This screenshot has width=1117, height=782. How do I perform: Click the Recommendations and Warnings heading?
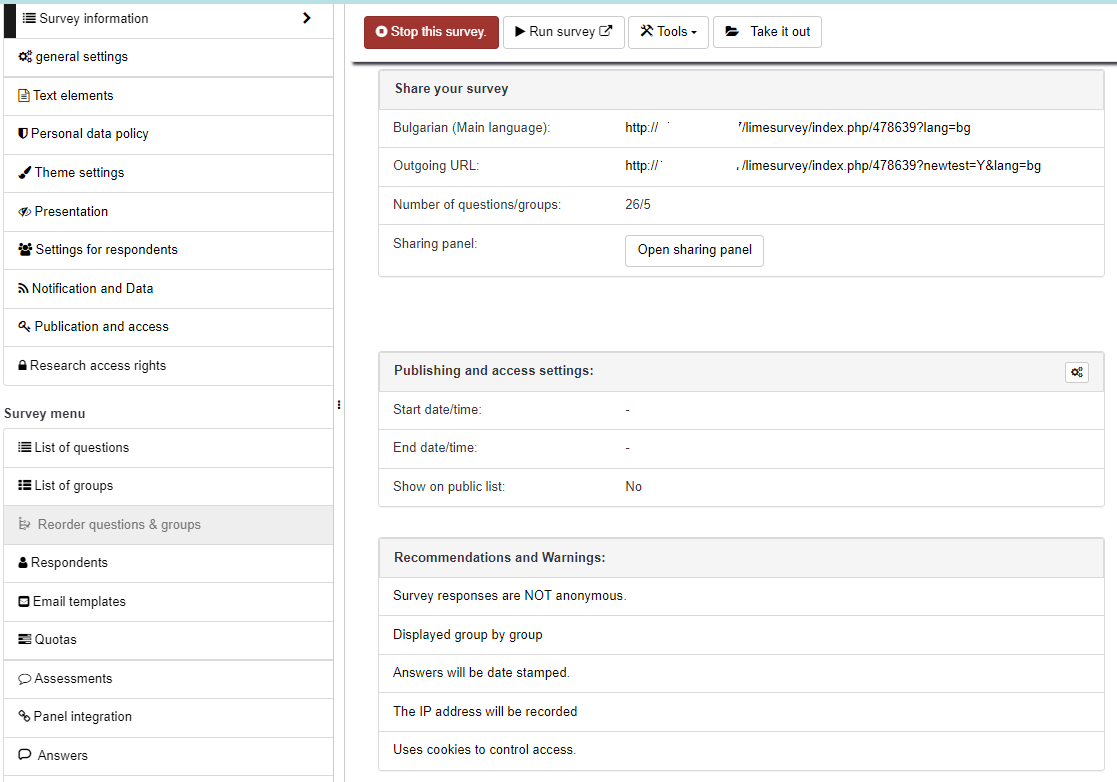[x=499, y=558]
